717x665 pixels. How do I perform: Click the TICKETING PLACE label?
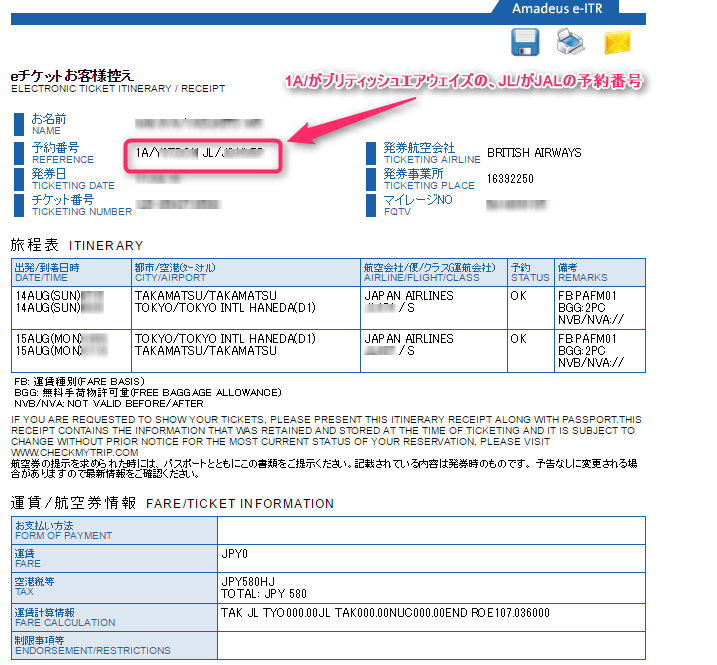pyautogui.click(x=429, y=185)
